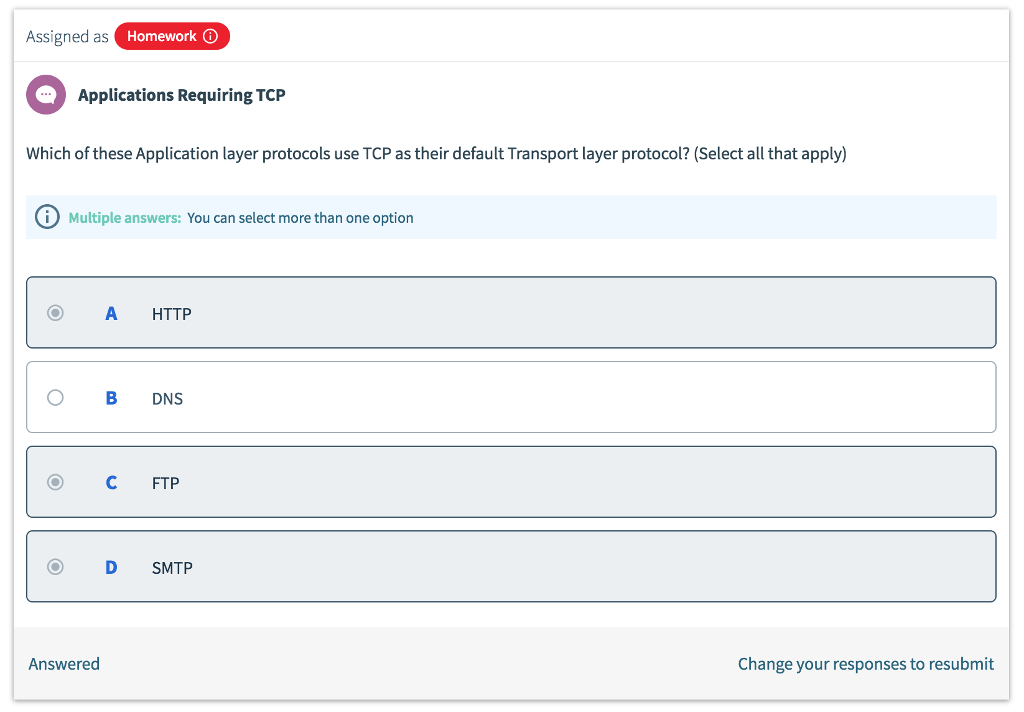Click the purple chat bubble question icon
1024x712 pixels.
(x=46, y=95)
